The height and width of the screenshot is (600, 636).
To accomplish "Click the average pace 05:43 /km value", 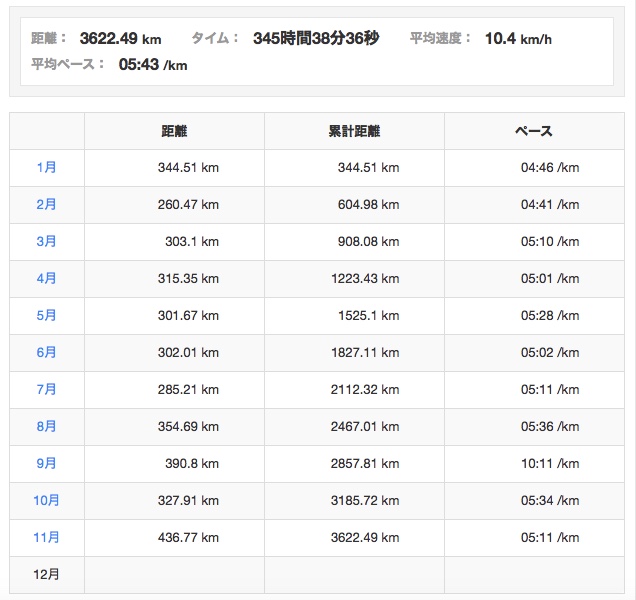I will pos(153,65).
